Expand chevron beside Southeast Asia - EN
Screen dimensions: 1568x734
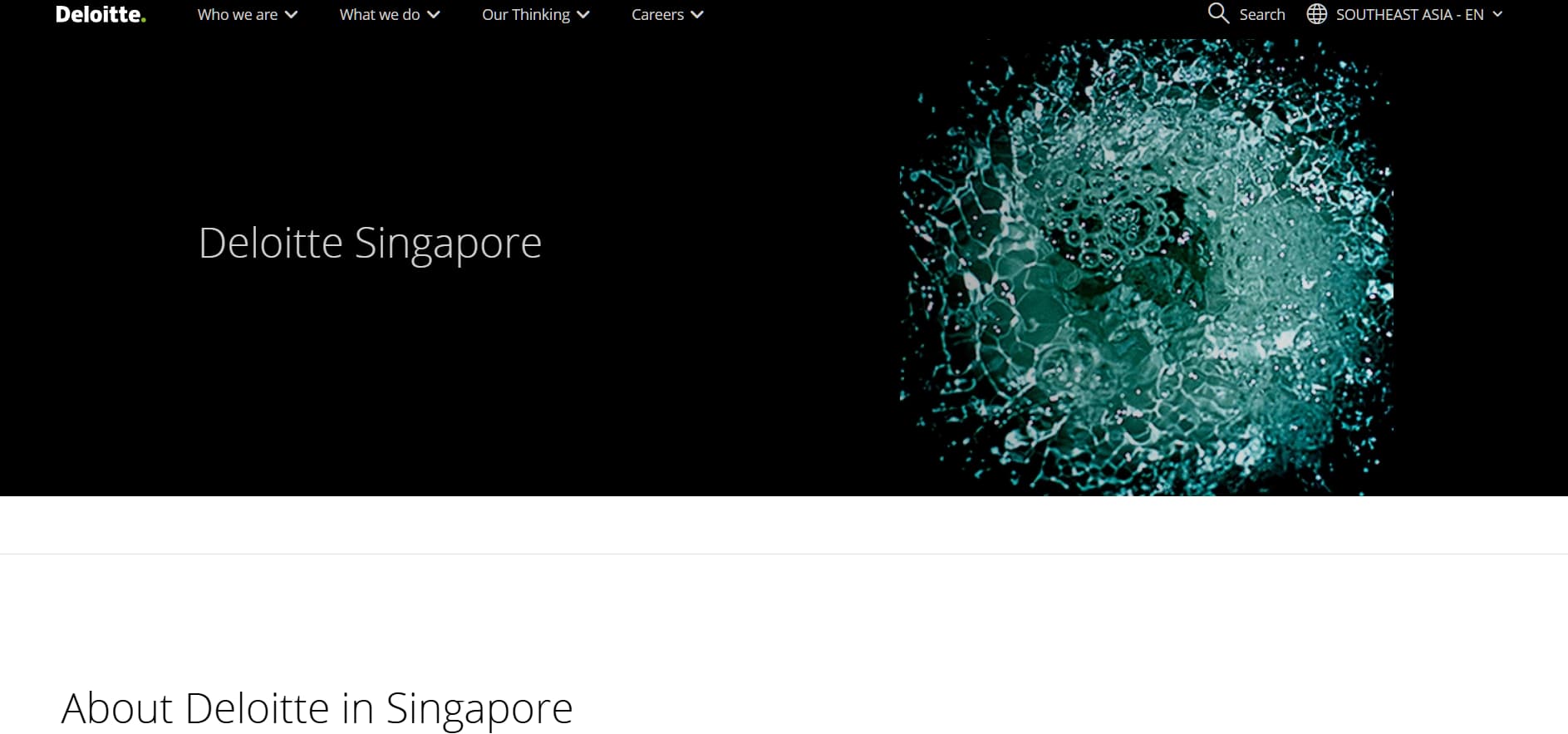(x=1497, y=15)
